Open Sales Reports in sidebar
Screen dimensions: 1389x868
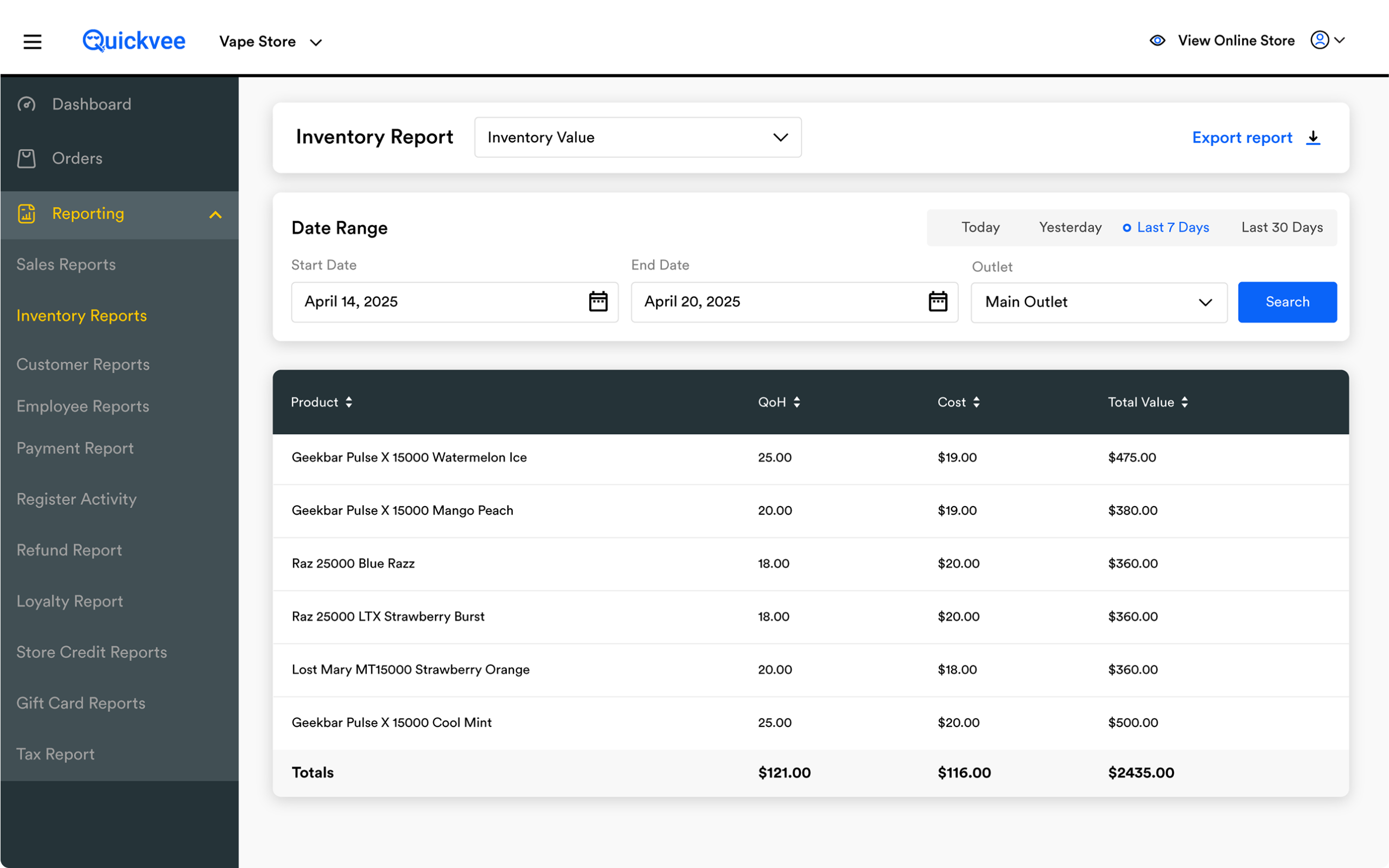tap(66, 265)
